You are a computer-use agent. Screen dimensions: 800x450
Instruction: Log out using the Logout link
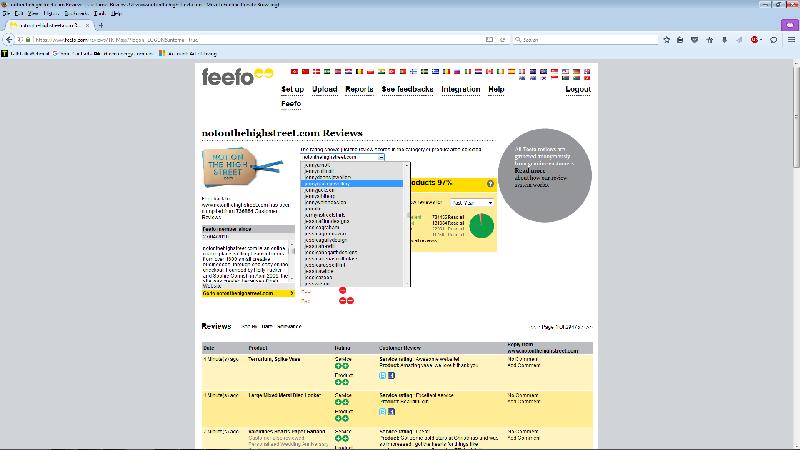coord(578,89)
